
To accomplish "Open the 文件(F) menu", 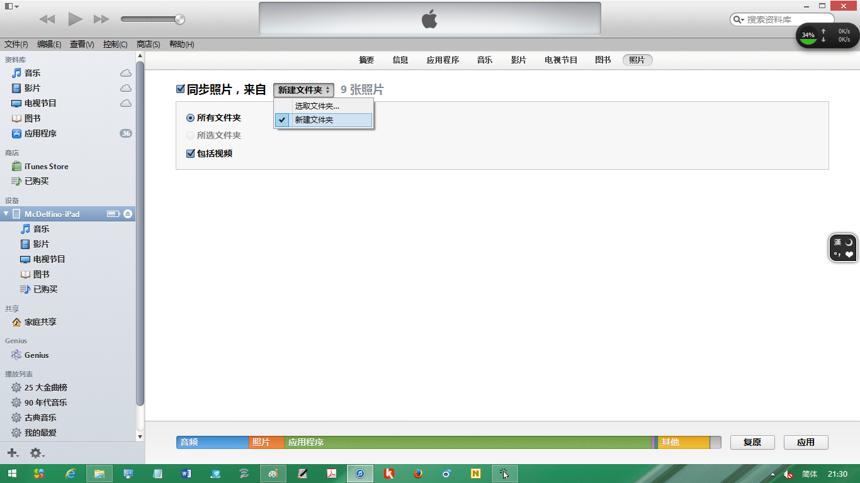I will (x=16, y=44).
